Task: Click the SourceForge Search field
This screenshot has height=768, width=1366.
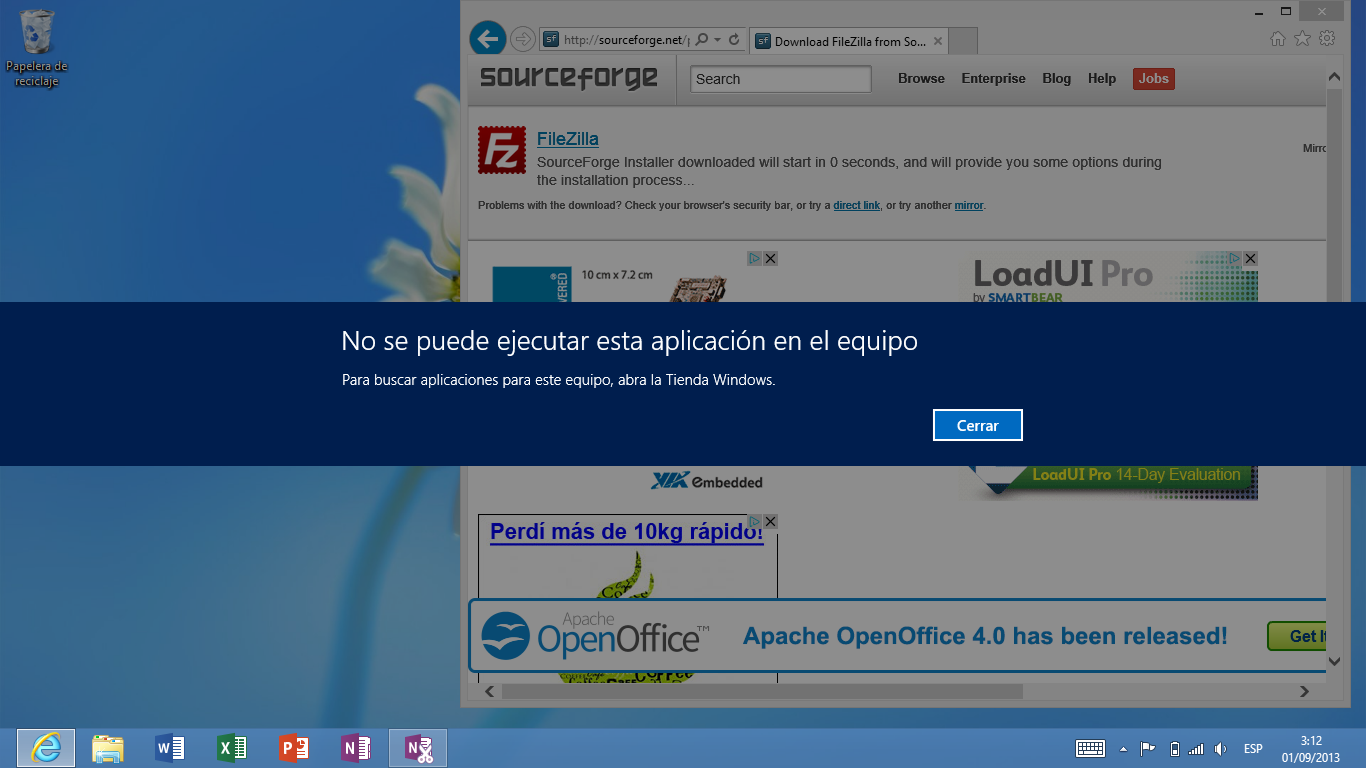Action: [781, 79]
